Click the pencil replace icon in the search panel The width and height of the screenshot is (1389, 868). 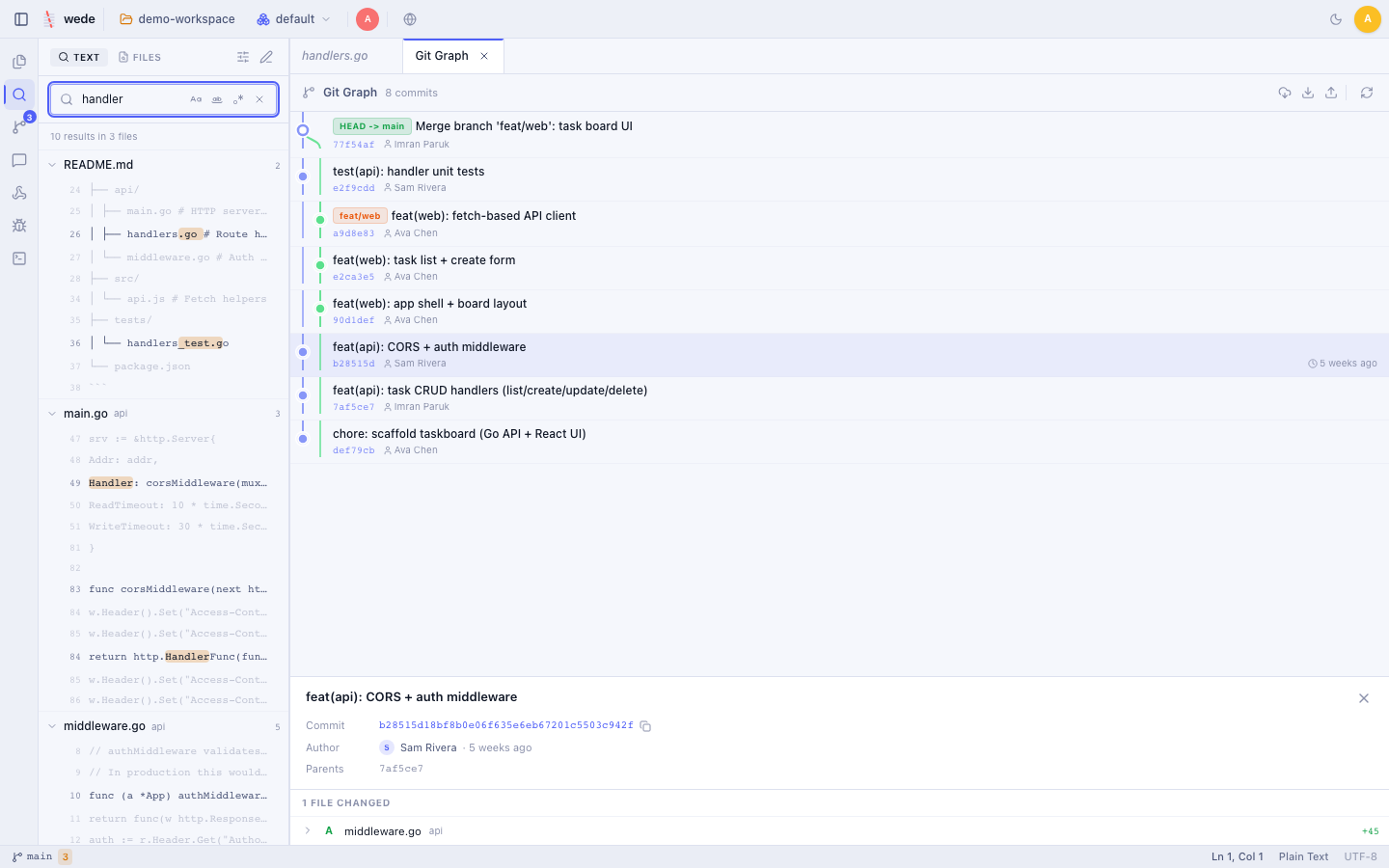tap(266, 58)
